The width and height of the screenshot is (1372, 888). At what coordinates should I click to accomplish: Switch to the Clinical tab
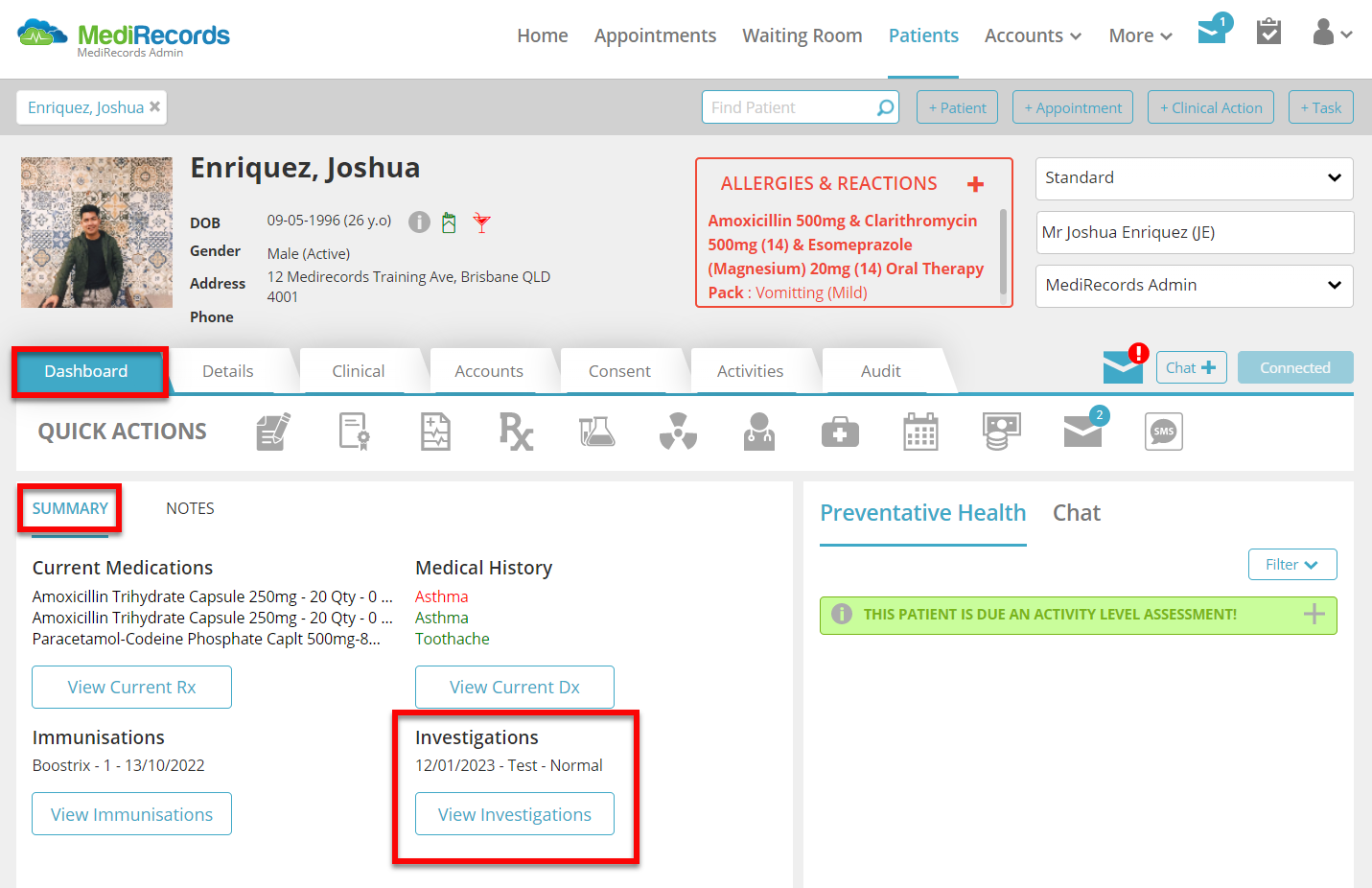tap(359, 371)
